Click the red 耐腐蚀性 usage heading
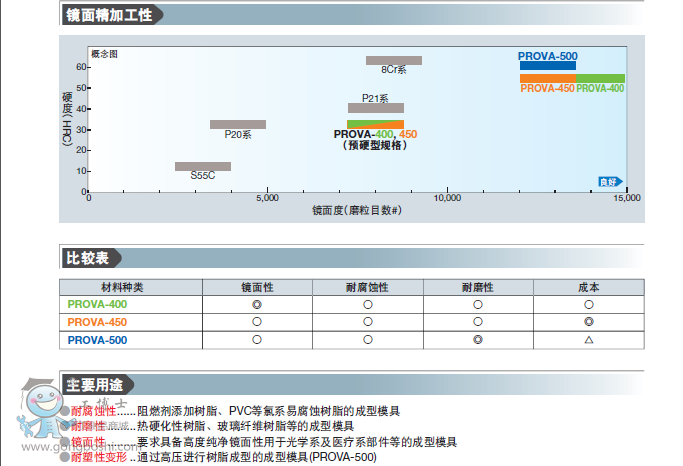The height and width of the screenshot is (466, 683). (94, 411)
